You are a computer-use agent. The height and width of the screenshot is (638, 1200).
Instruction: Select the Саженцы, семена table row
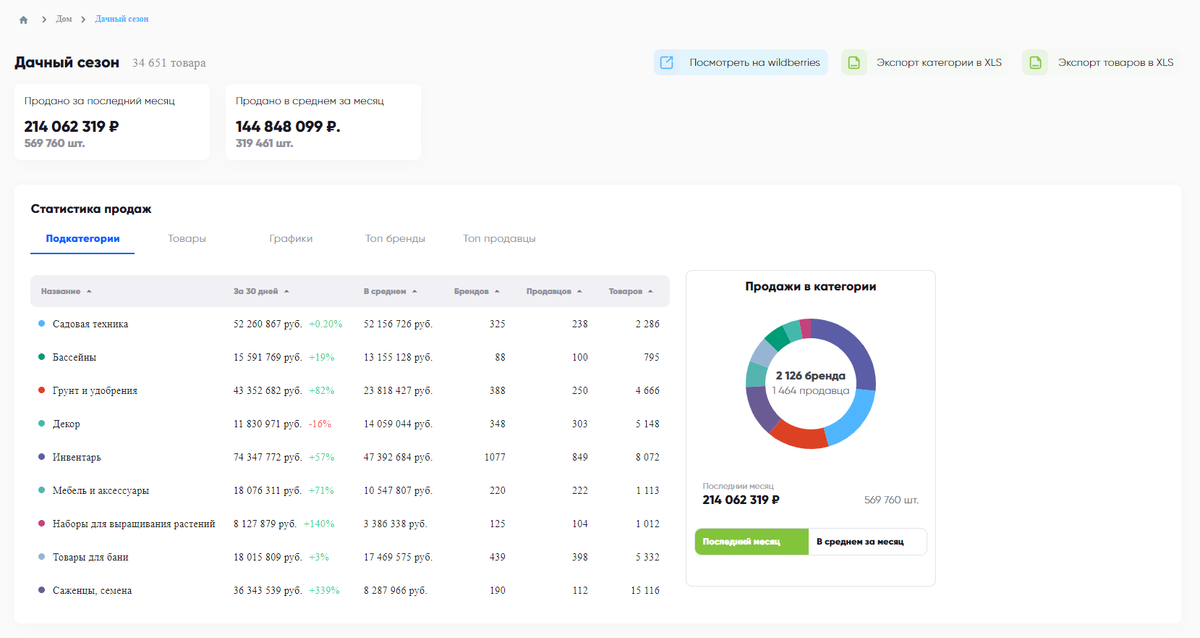click(350, 590)
